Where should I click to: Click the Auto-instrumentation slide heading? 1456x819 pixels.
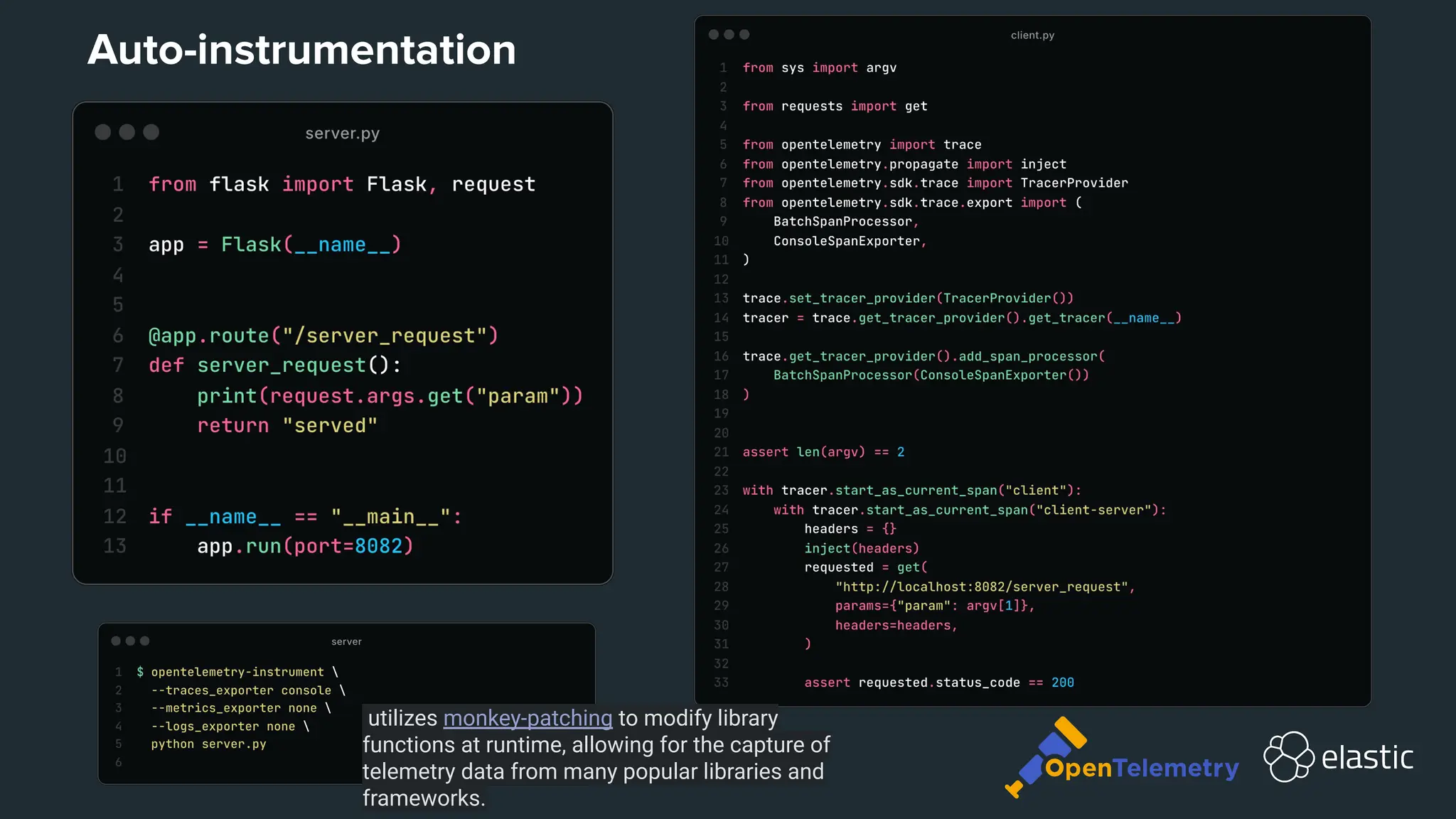point(302,50)
